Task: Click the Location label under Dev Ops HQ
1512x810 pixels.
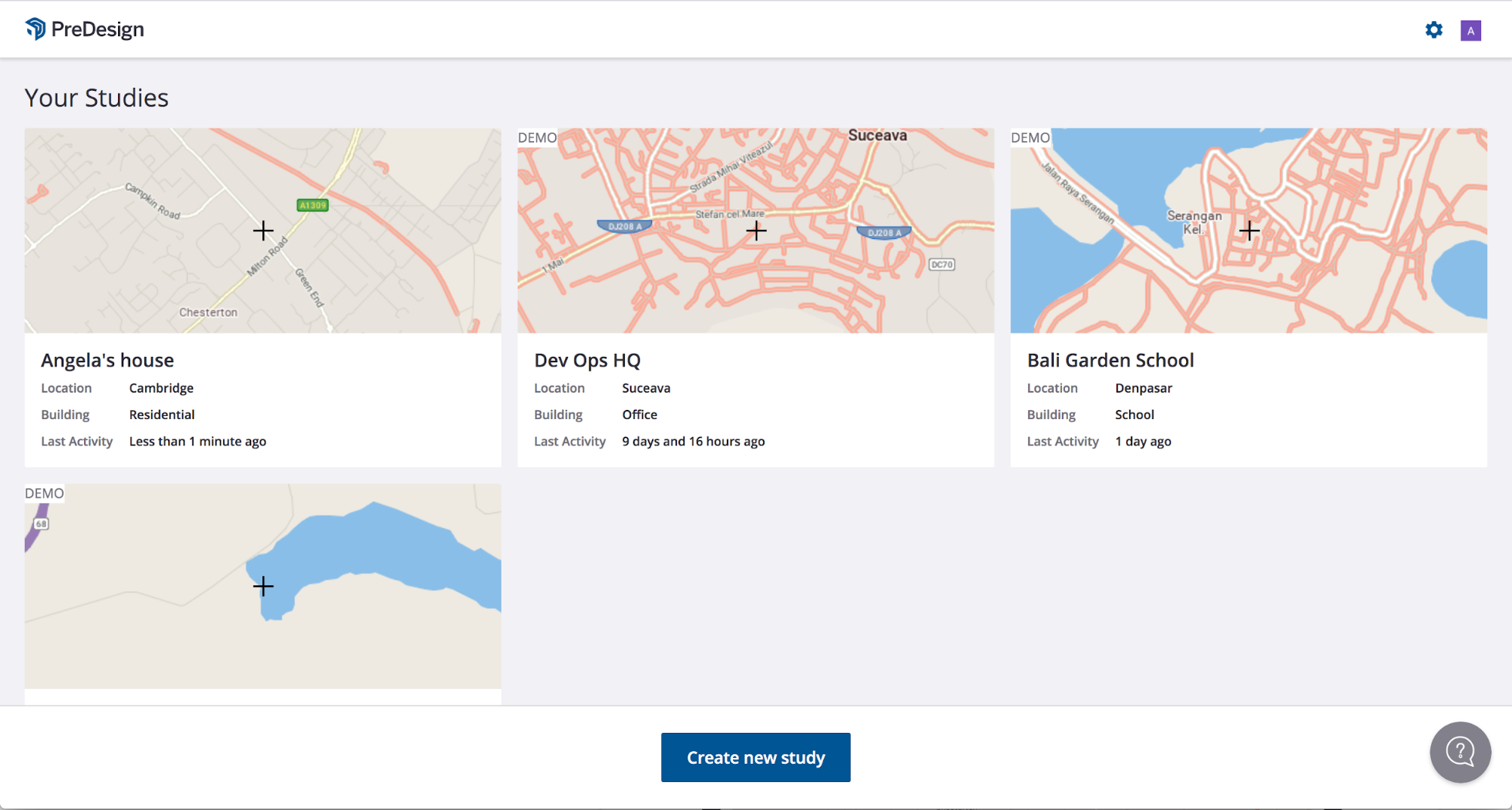Action: pos(559,388)
